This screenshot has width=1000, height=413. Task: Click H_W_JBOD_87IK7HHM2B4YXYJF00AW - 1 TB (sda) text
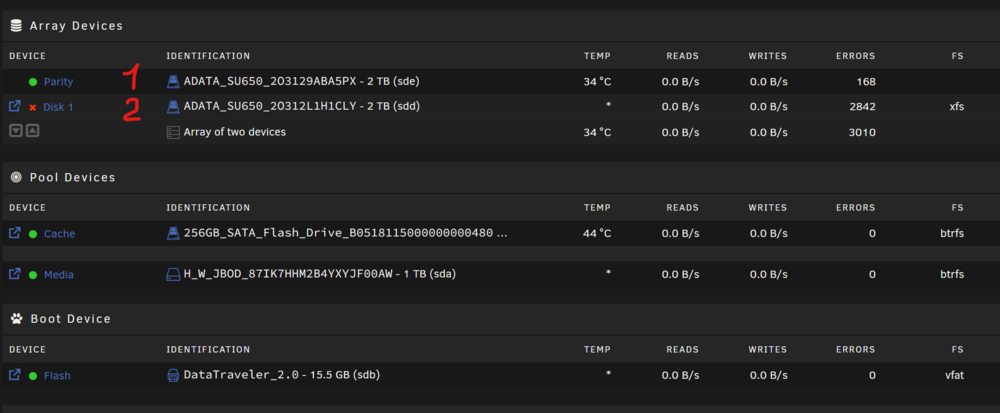320,275
